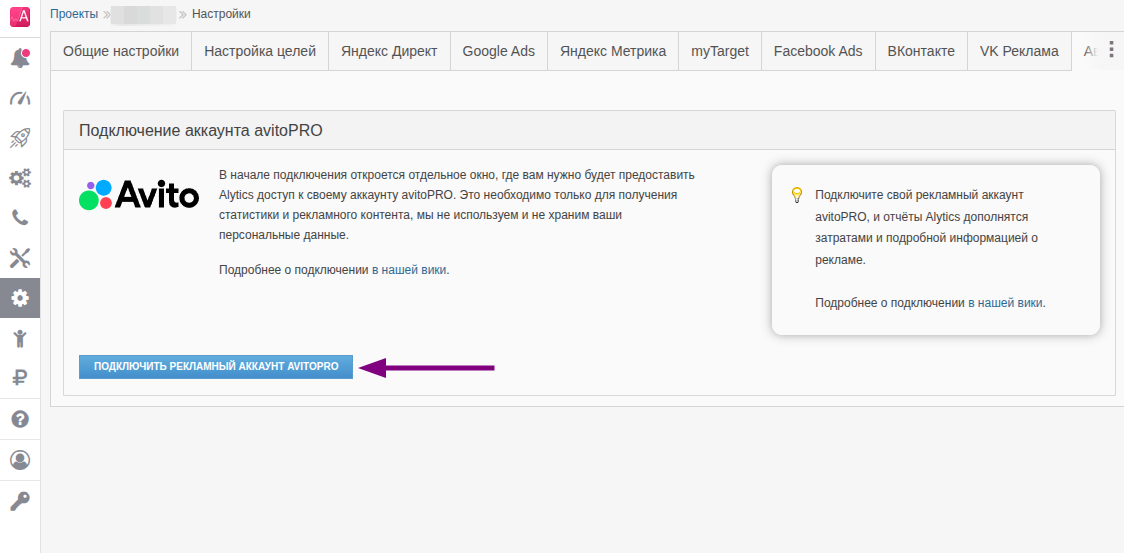The height and width of the screenshot is (553, 1124).
Task: Switch to Настройка целей tab
Action: tap(260, 52)
